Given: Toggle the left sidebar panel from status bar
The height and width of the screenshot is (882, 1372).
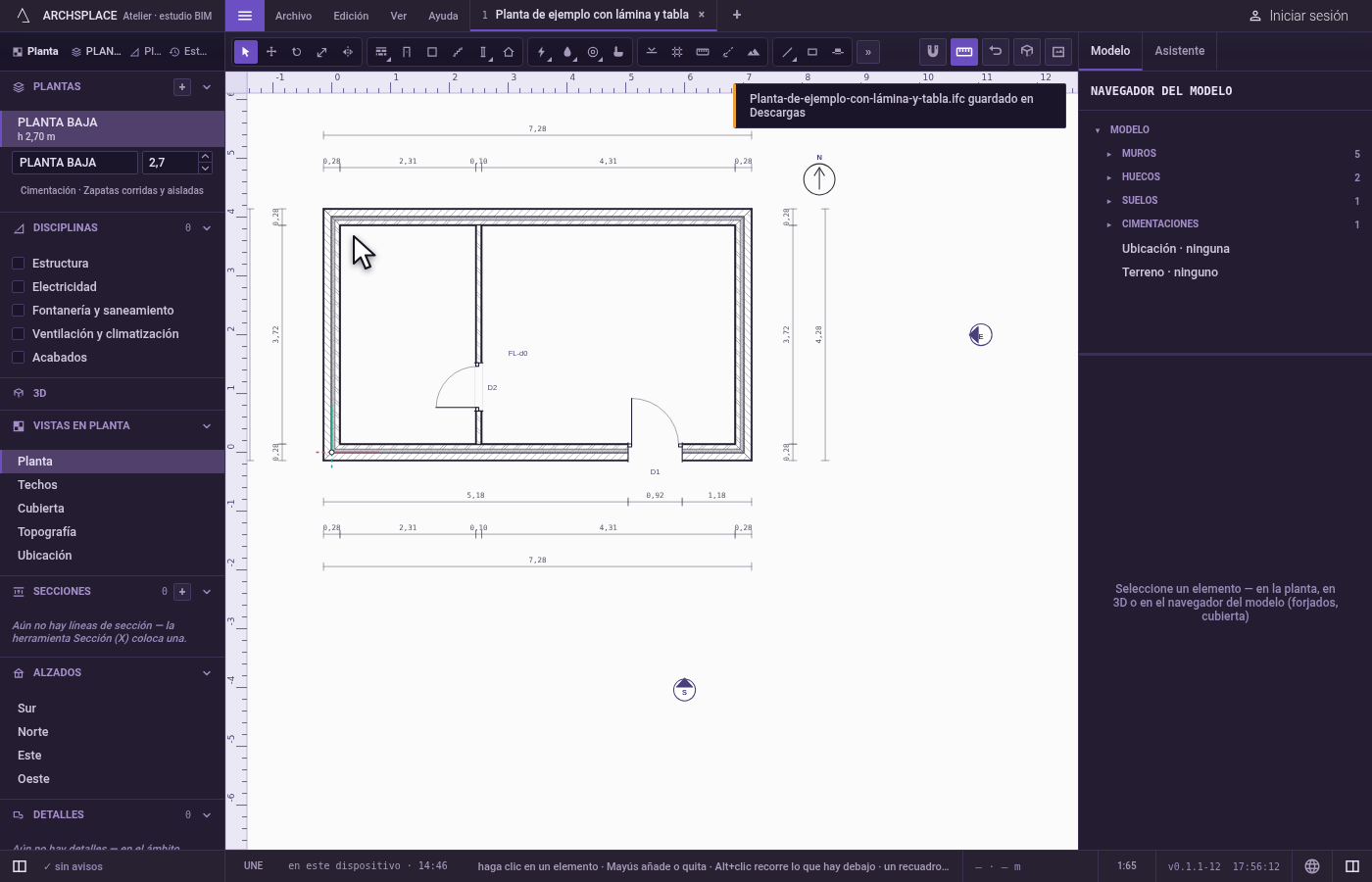Looking at the screenshot, I should 20,866.
